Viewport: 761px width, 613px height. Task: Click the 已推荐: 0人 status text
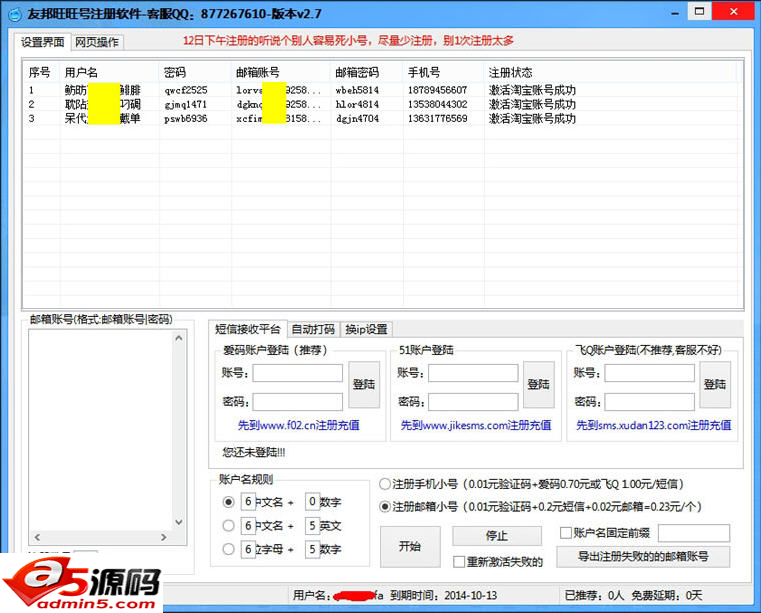[x=594, y=596]
